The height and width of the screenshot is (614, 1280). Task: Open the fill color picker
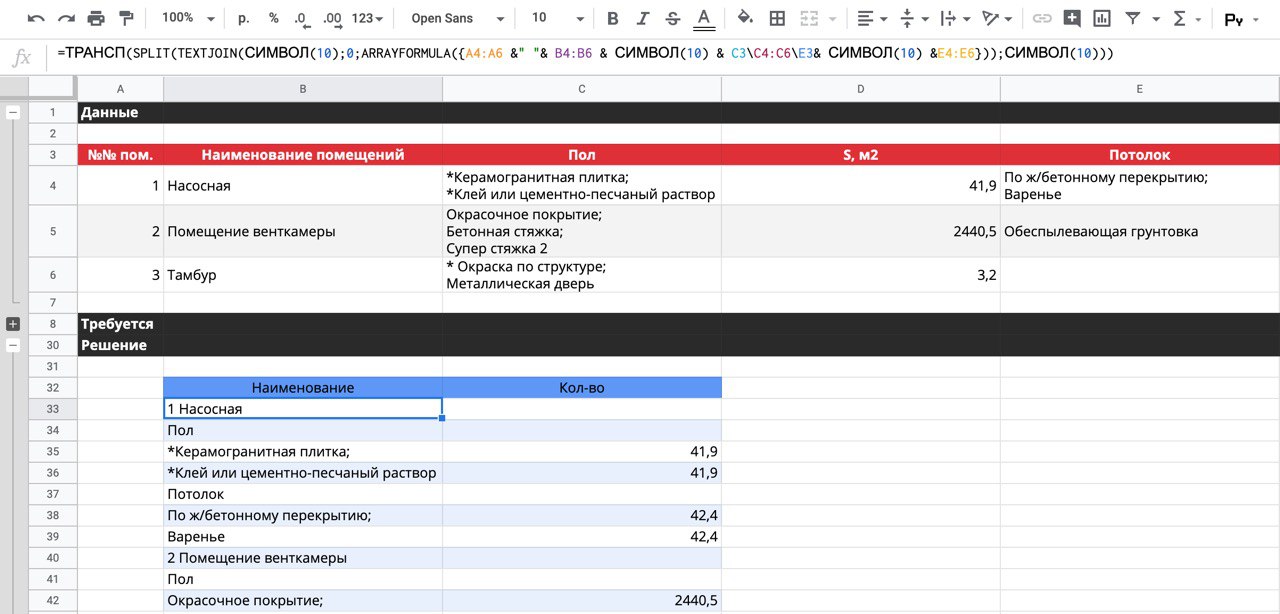point(745,18)
